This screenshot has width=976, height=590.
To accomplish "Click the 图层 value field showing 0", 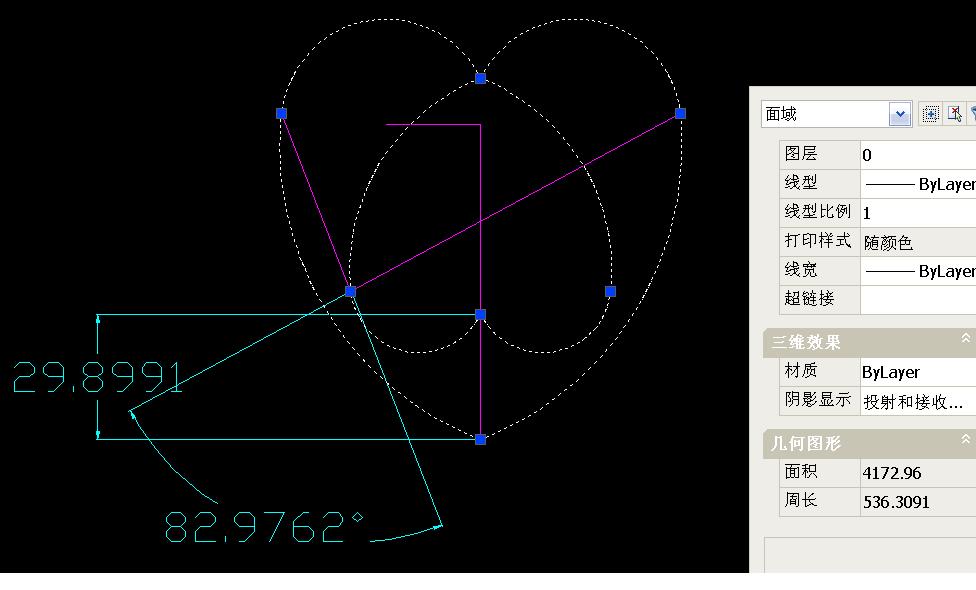I will [918, 154].
